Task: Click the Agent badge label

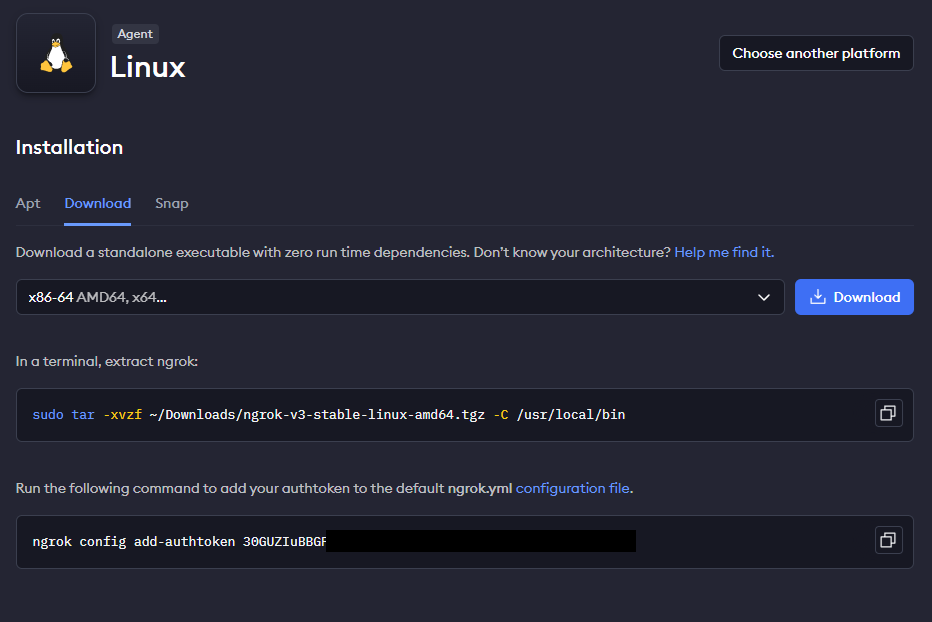Action: coord(135,34)
